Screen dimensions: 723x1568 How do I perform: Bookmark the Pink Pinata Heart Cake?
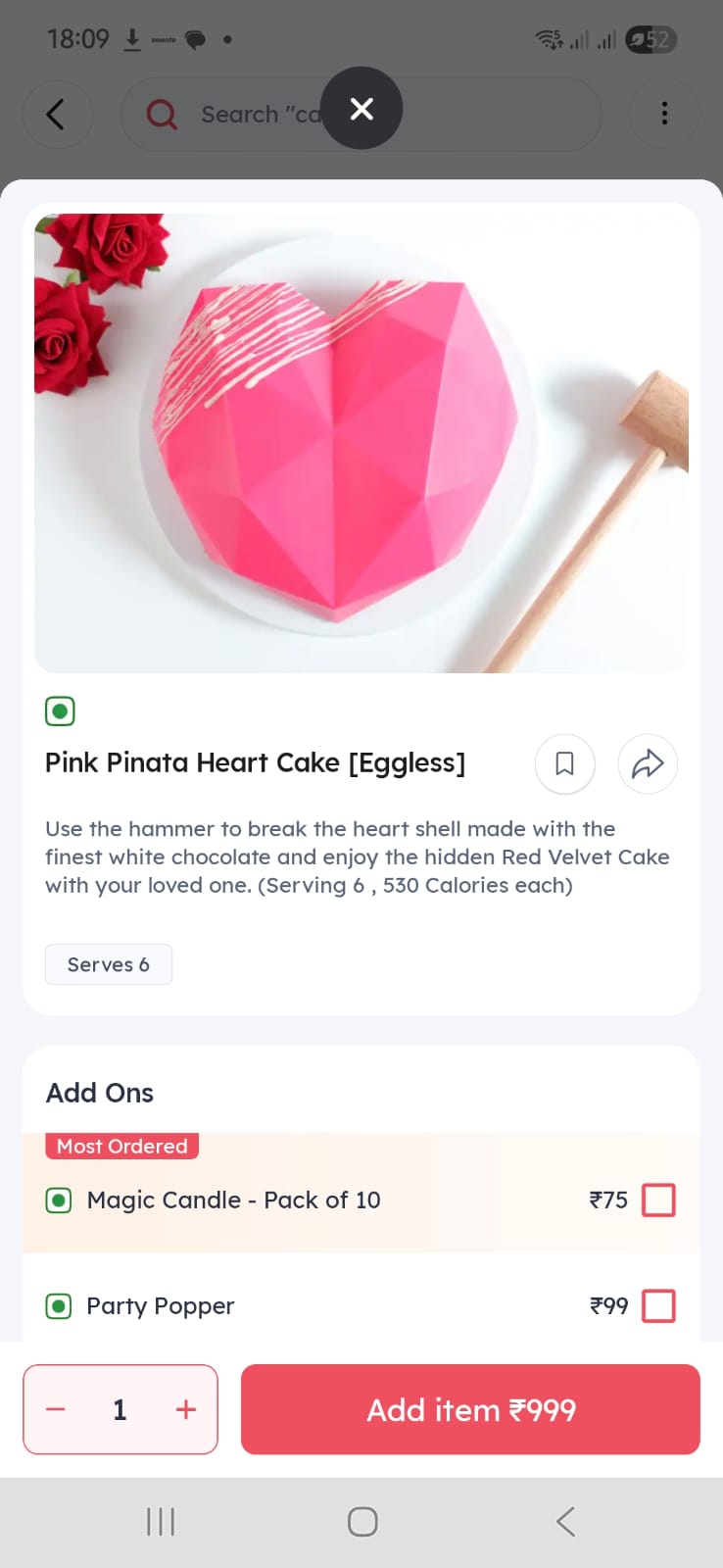tap(564, 763)
